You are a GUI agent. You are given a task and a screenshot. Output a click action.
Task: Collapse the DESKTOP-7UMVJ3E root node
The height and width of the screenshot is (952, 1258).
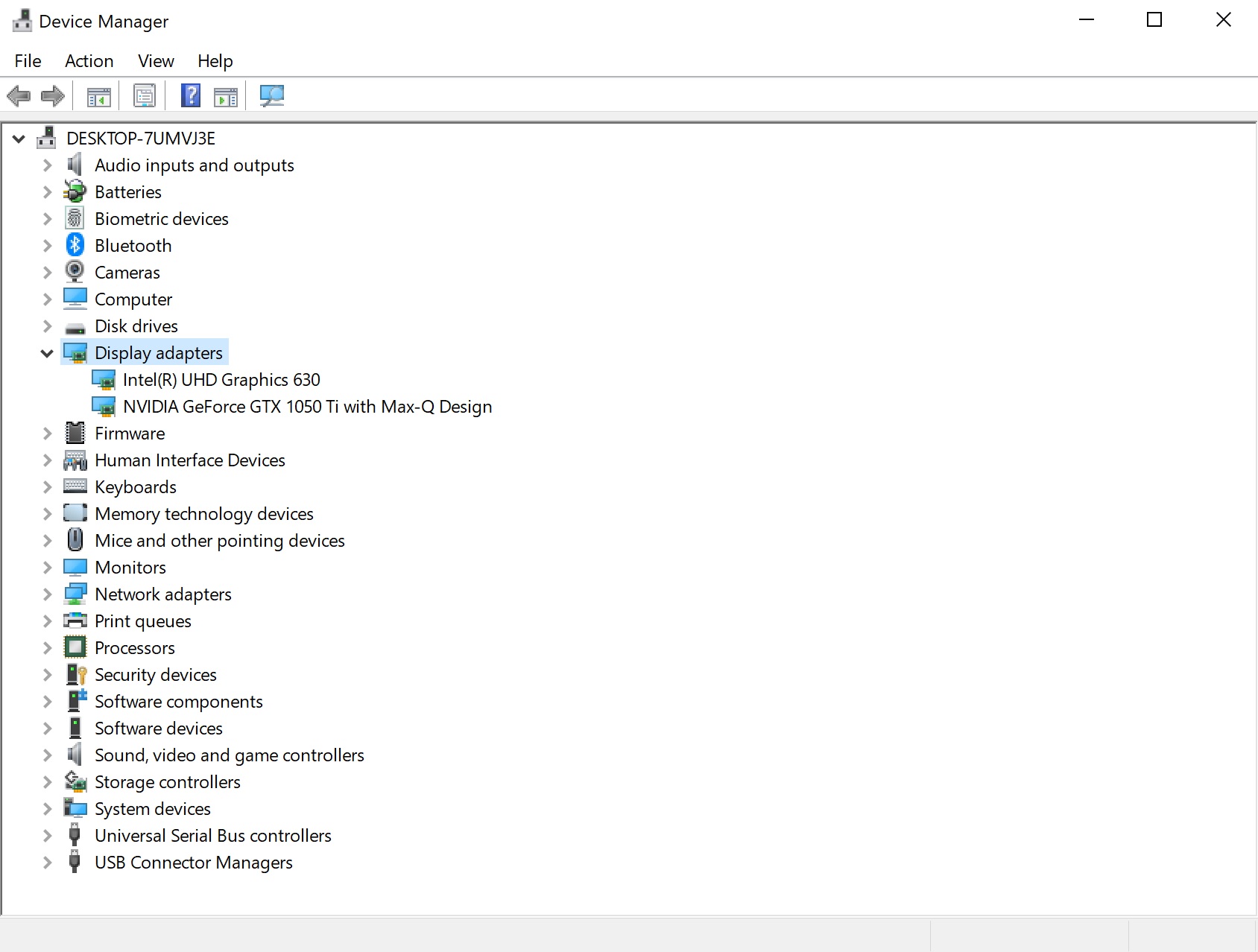[19, 139]
